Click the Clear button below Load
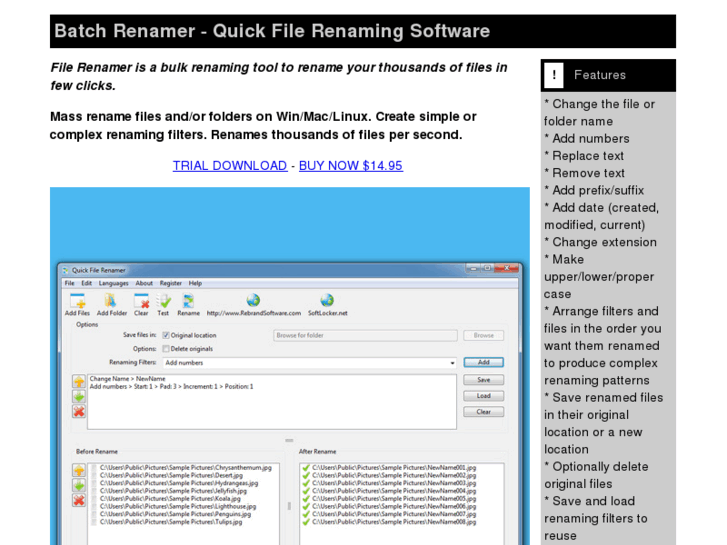Image resolution: width=727 pixels, height=545 pixels. point(484,412)
